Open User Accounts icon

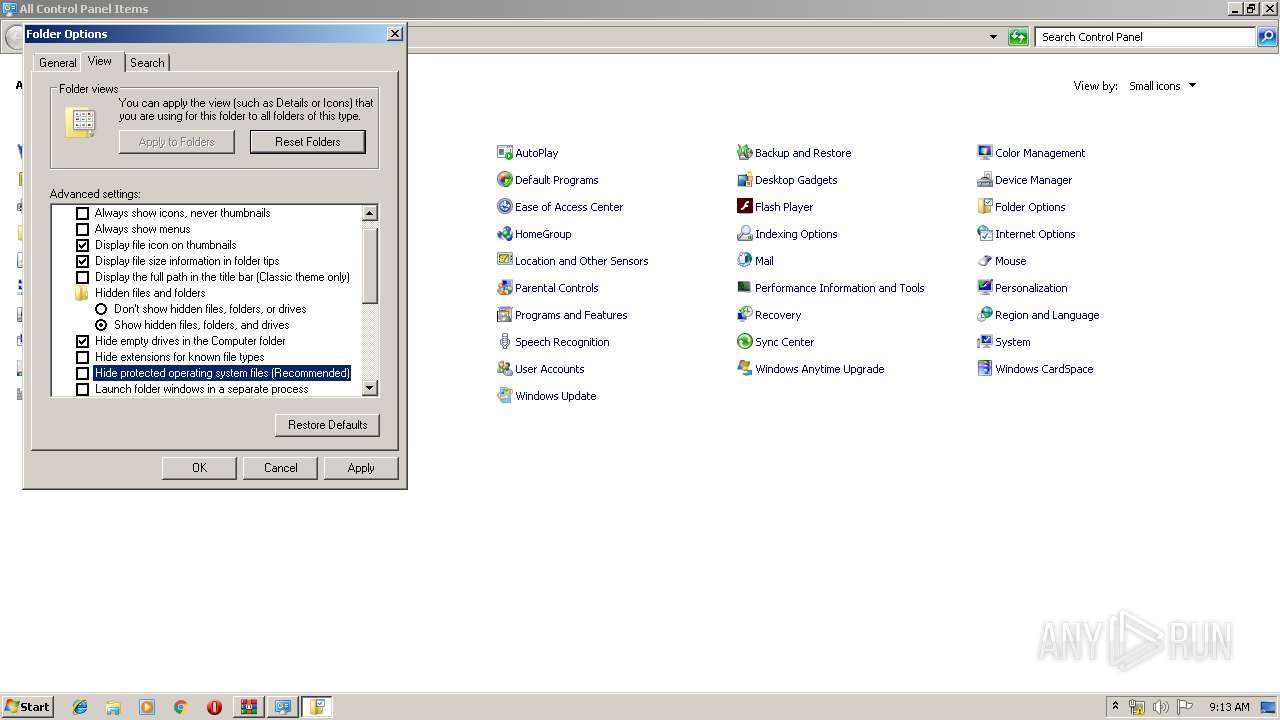504,369
